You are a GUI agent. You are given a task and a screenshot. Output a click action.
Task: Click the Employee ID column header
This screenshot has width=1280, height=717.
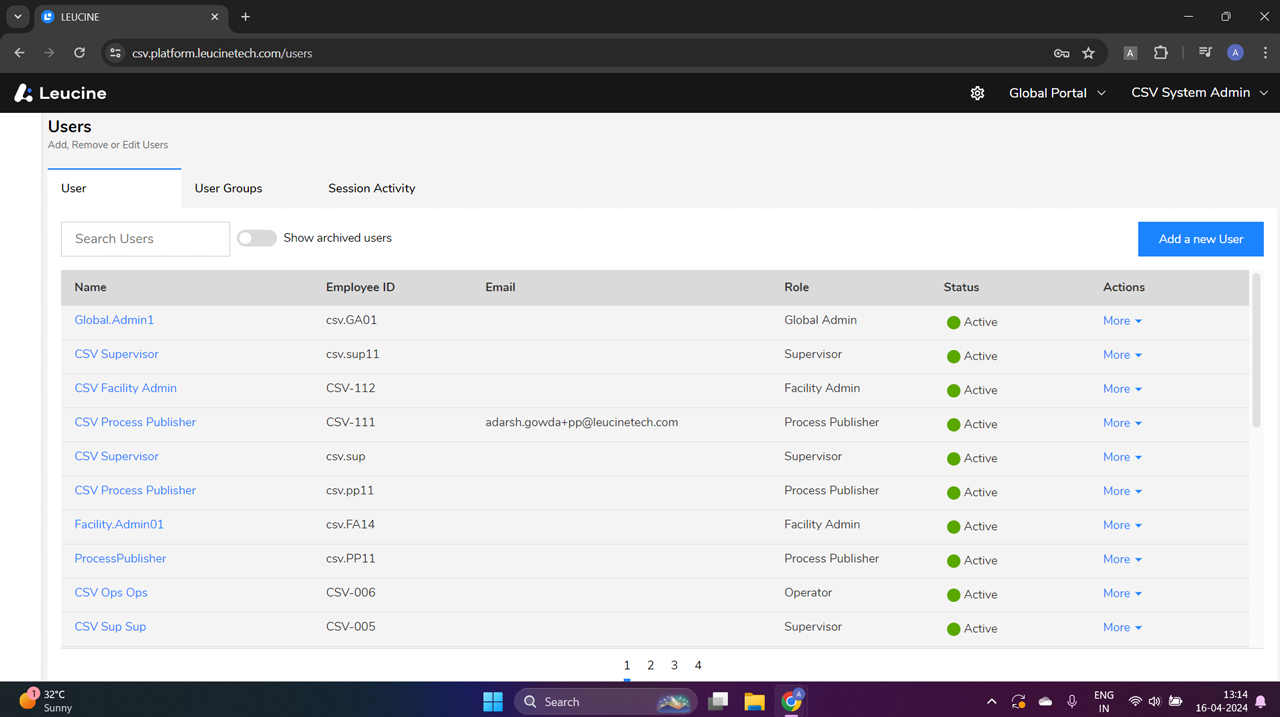pyautogui.click(x=360, y=287)
